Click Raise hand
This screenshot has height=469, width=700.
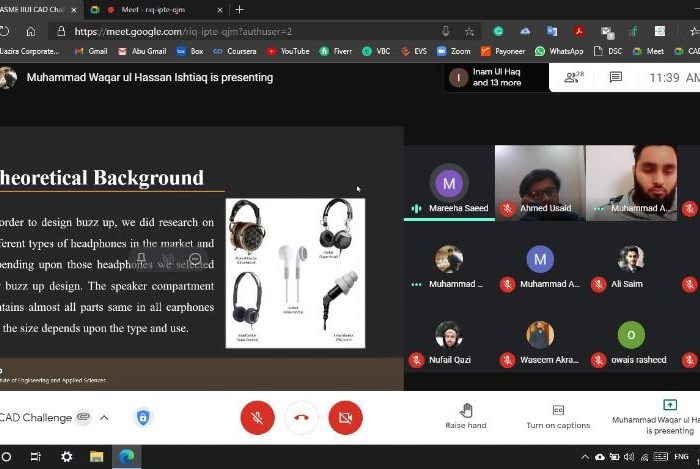(x=466, y=417)
